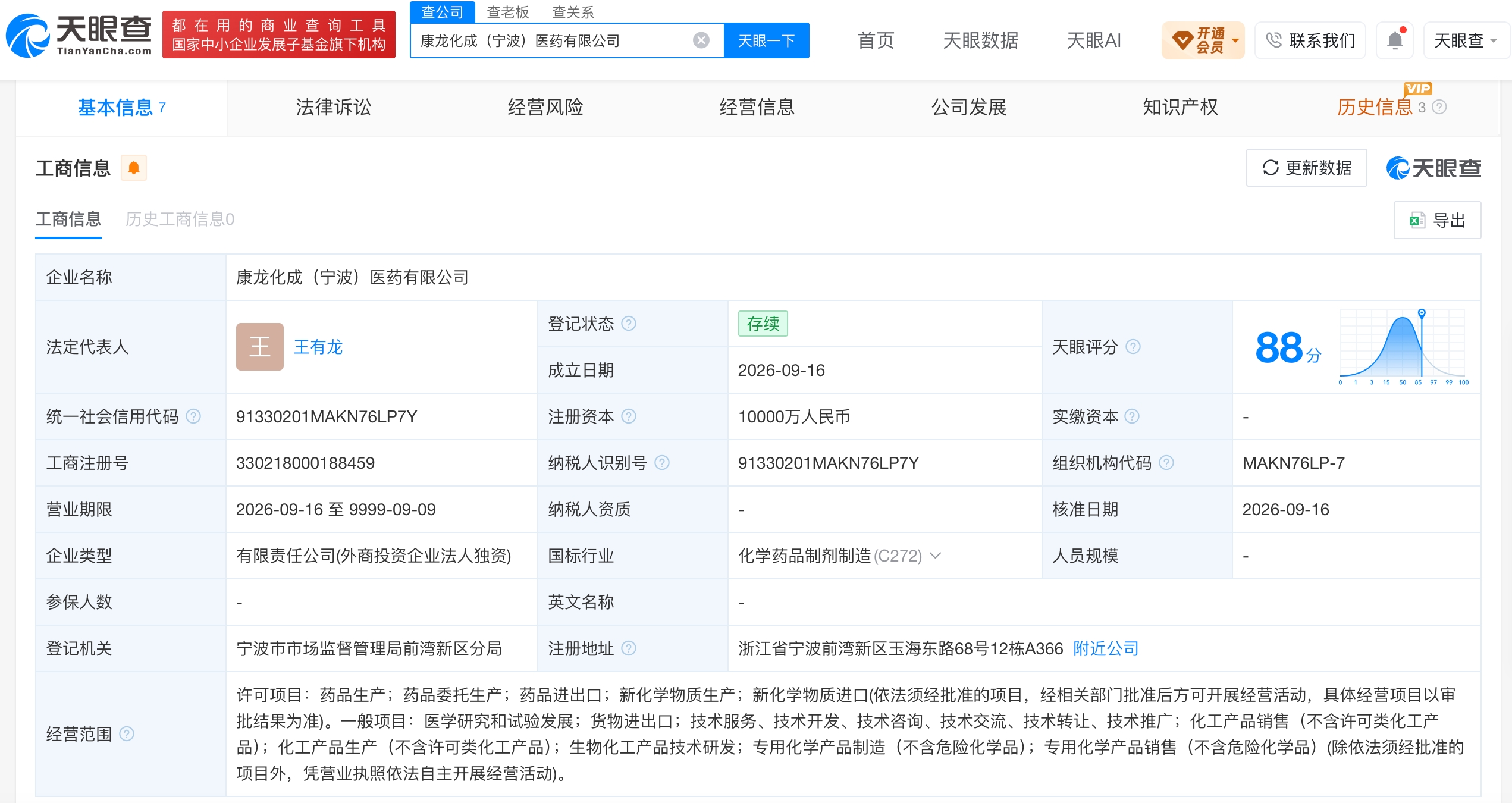Viewport: 1512px width, 803px height.
Task: Click help icon next to 登记状态
Action: (x=629, y=324)
